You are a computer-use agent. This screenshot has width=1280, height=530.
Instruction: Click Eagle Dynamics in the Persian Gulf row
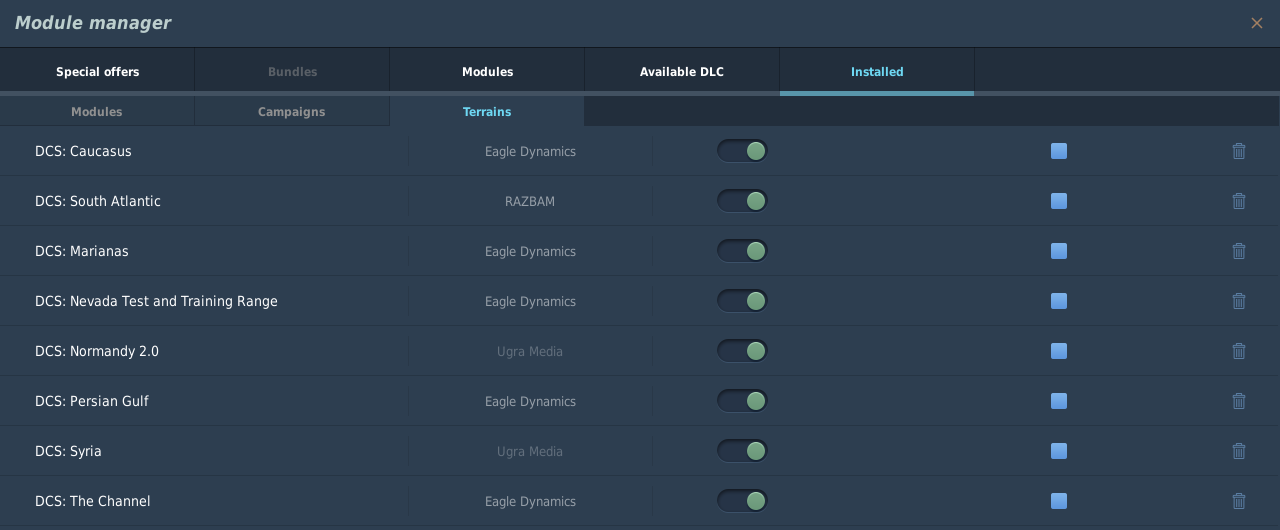530,401
